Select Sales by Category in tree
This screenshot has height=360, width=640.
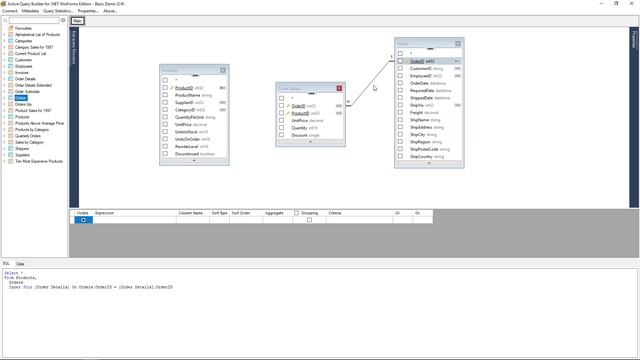click(29, 142)
